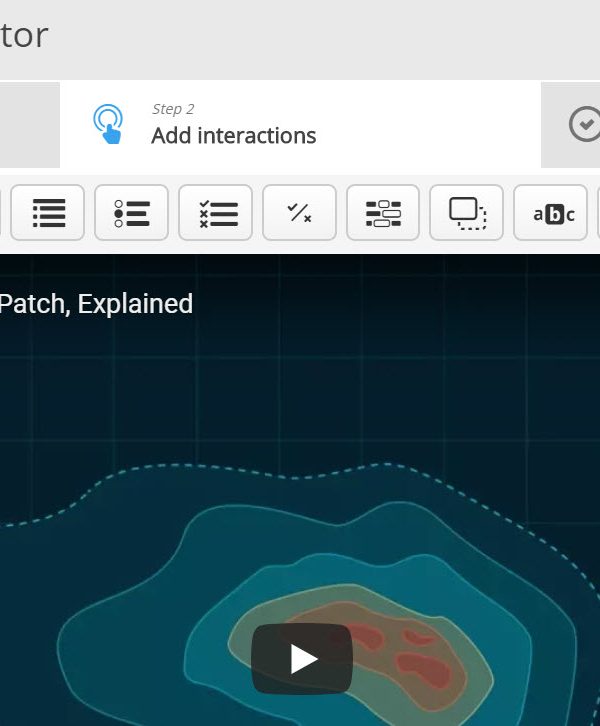Viewport: 600px width, 726px height.
Task: Add a Fill in the Blanks interaction
Action: pyautogui.click(x=383, y=213)
